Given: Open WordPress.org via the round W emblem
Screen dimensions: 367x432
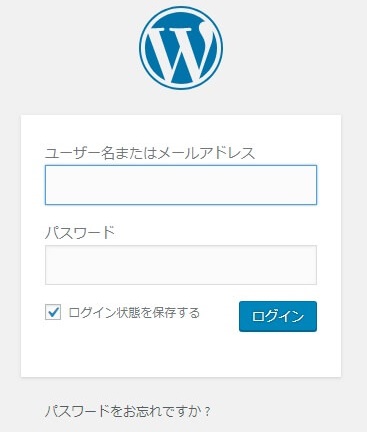Looking at the screenshot, I should point(181,48).
